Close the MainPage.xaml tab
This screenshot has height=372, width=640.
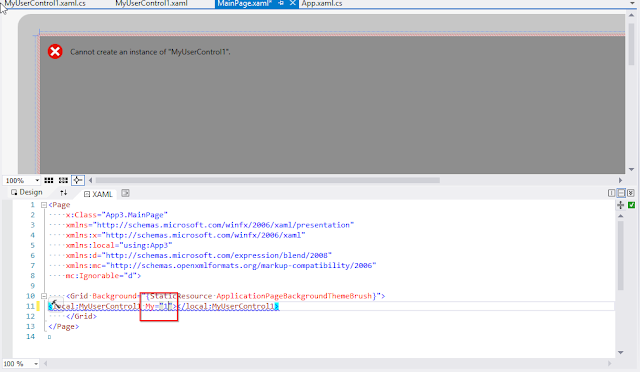coord(292,3)
